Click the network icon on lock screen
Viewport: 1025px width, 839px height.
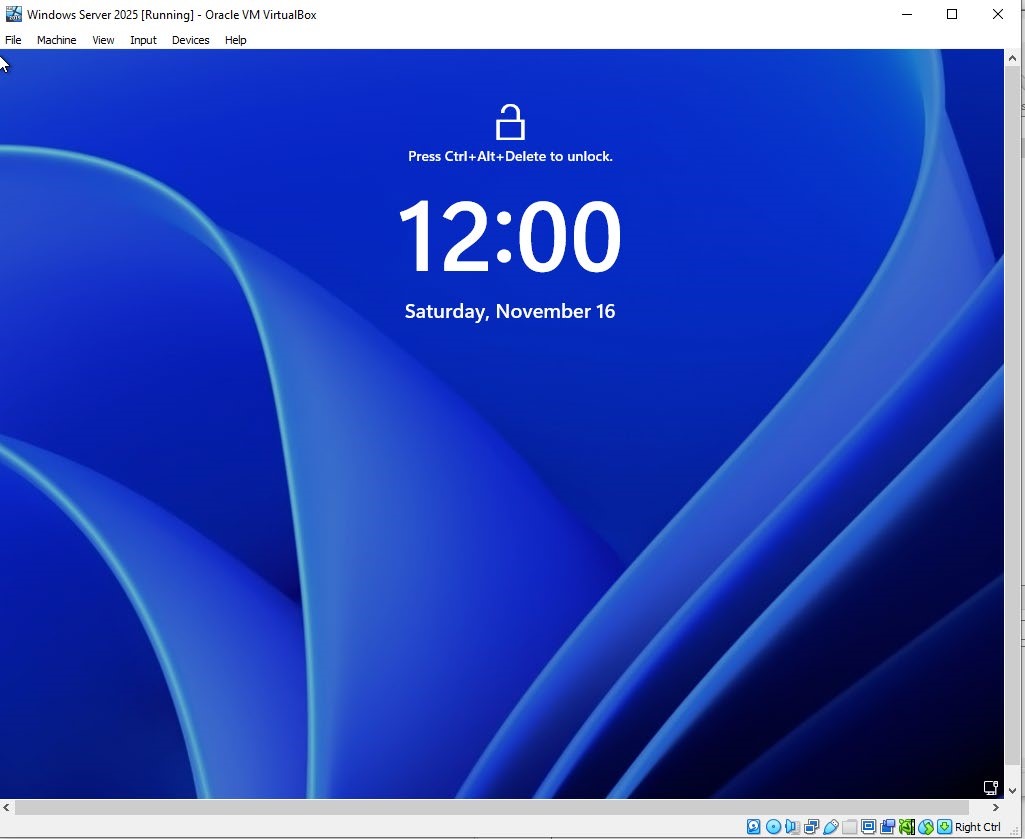pyautogui.click(x=990, y=788)
